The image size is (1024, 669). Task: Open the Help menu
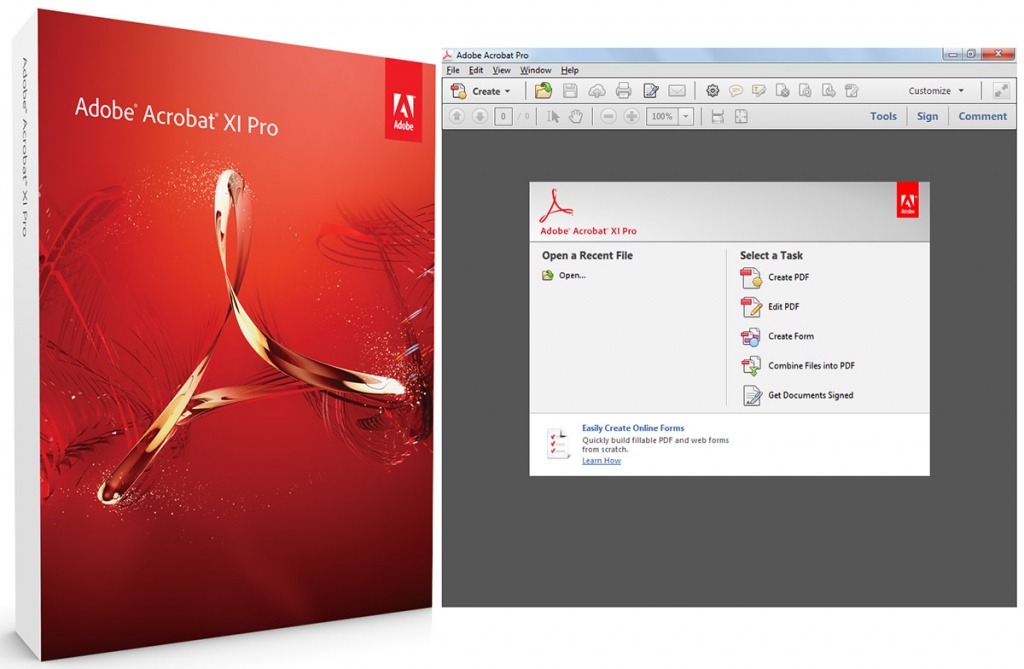click(x=569, y=70)
